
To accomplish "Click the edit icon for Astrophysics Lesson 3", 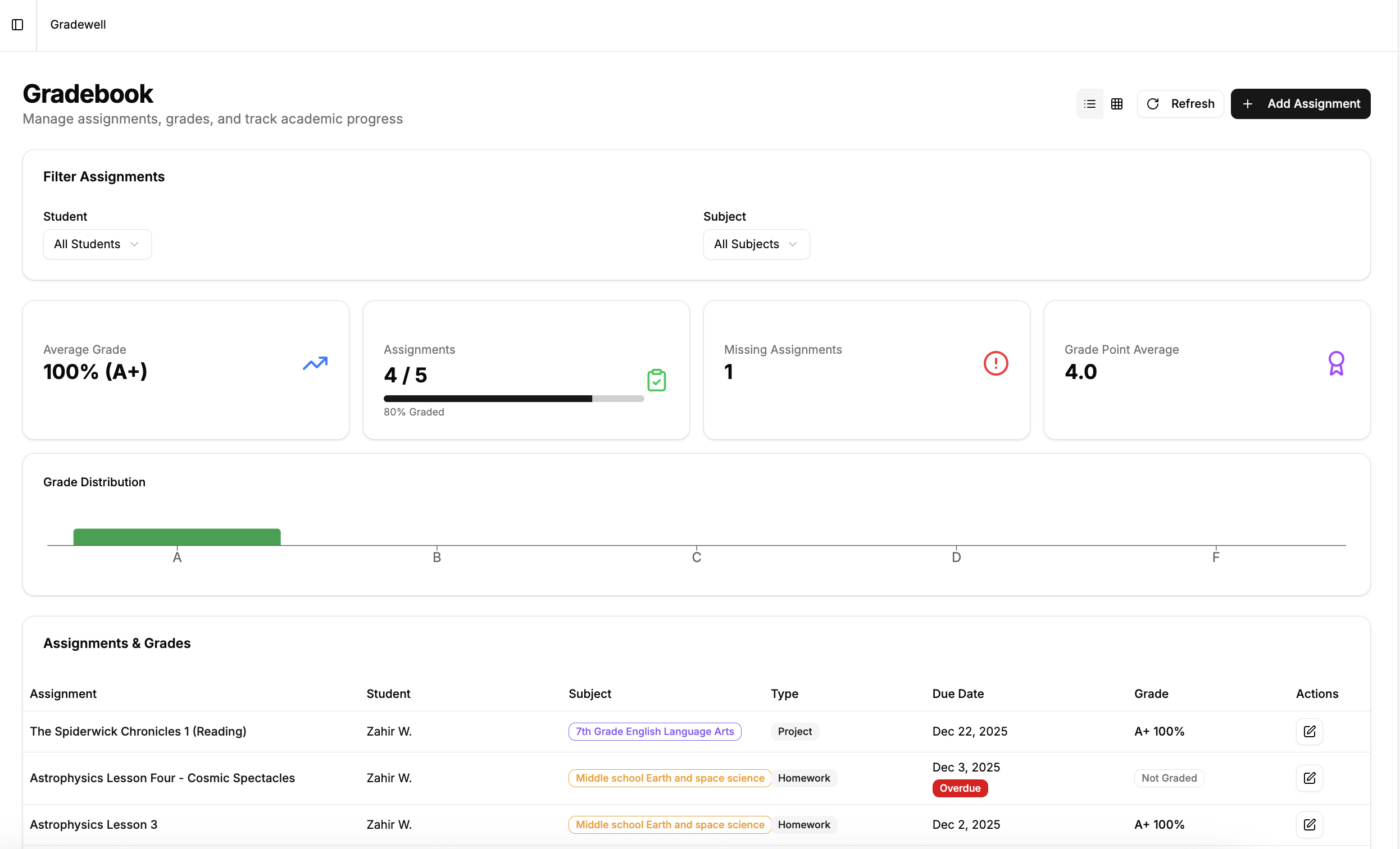I will tap(1309, 825).
